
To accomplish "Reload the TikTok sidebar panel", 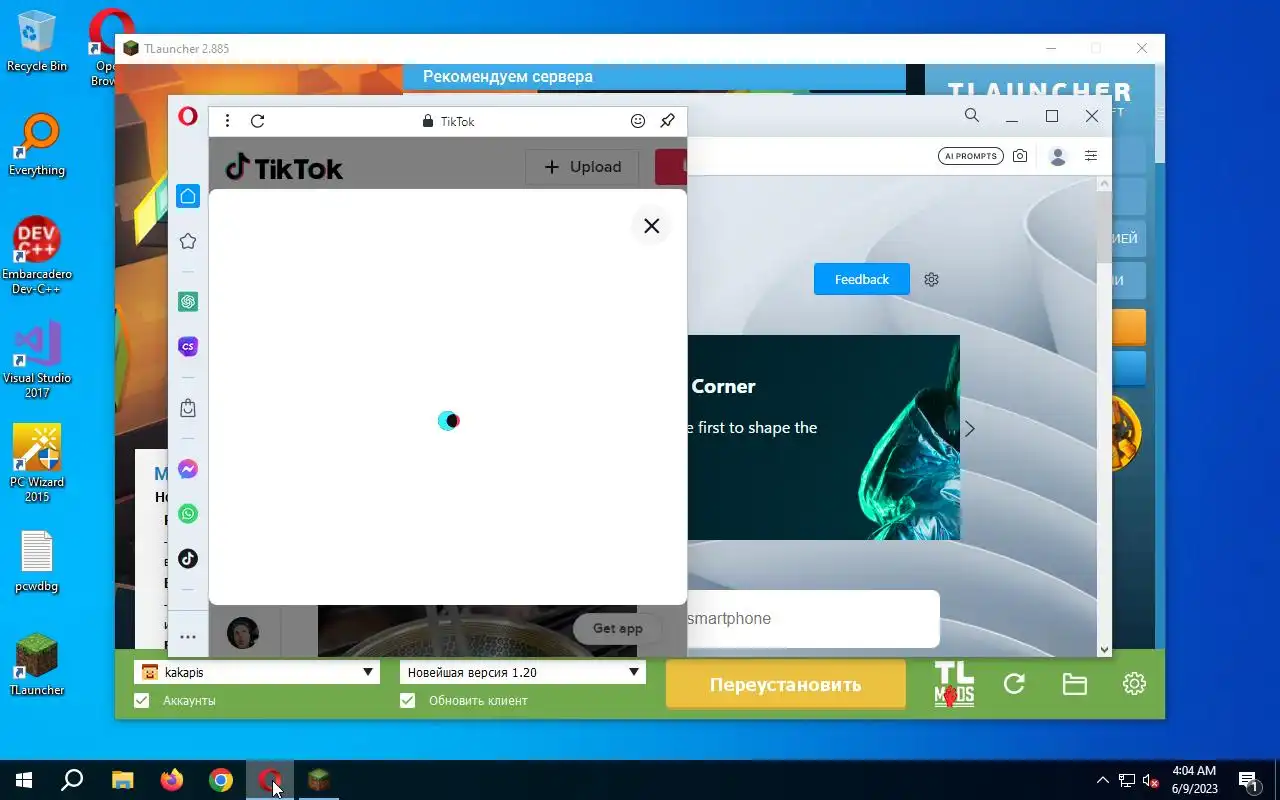I will point(258,121).
